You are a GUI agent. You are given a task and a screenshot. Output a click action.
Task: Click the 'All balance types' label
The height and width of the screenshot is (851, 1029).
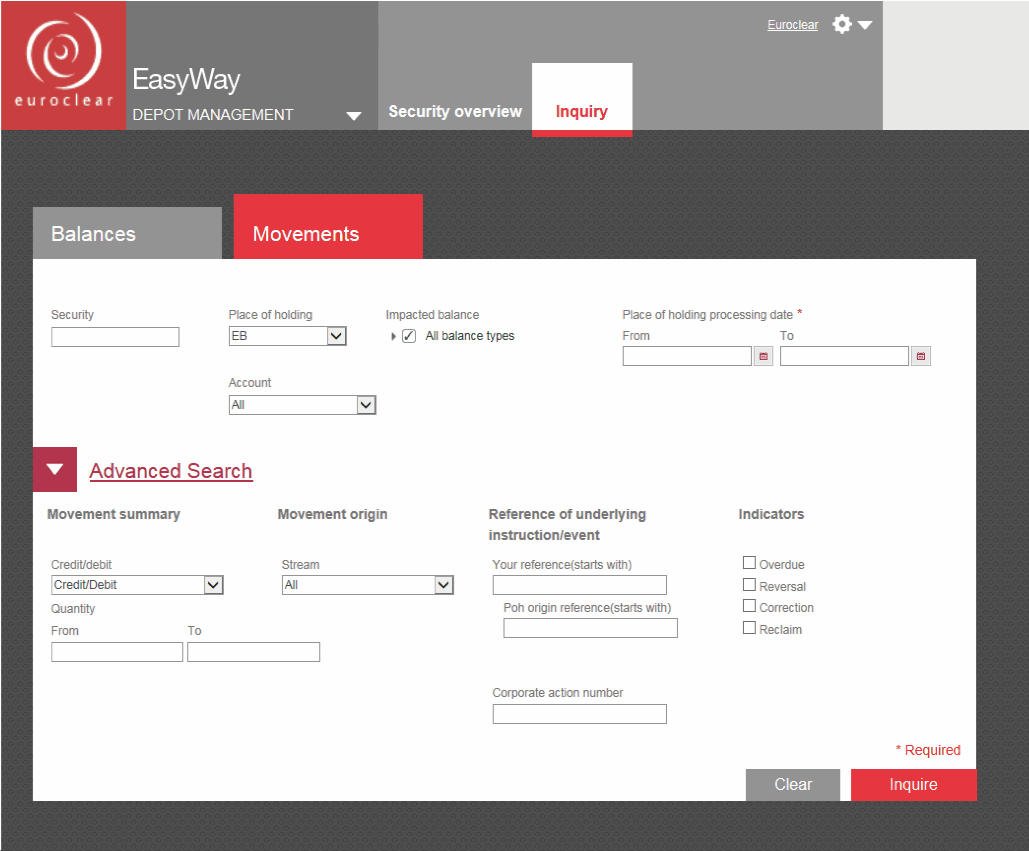click(x=470, y=336)
